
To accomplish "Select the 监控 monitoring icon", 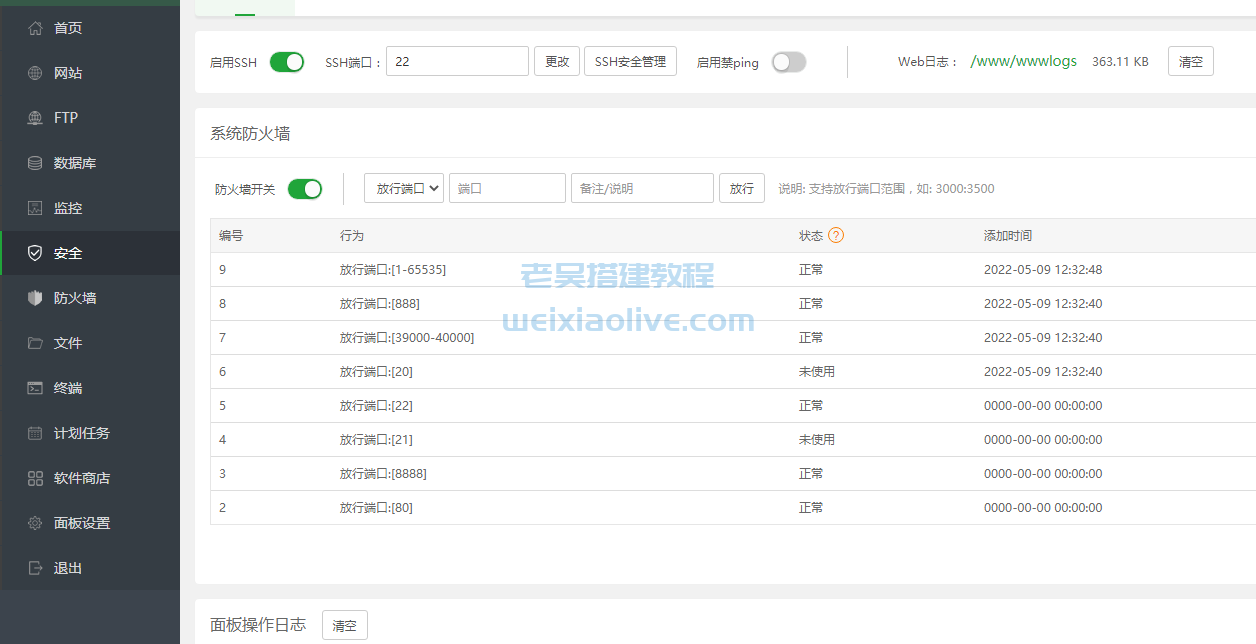I will click(33, 207).
